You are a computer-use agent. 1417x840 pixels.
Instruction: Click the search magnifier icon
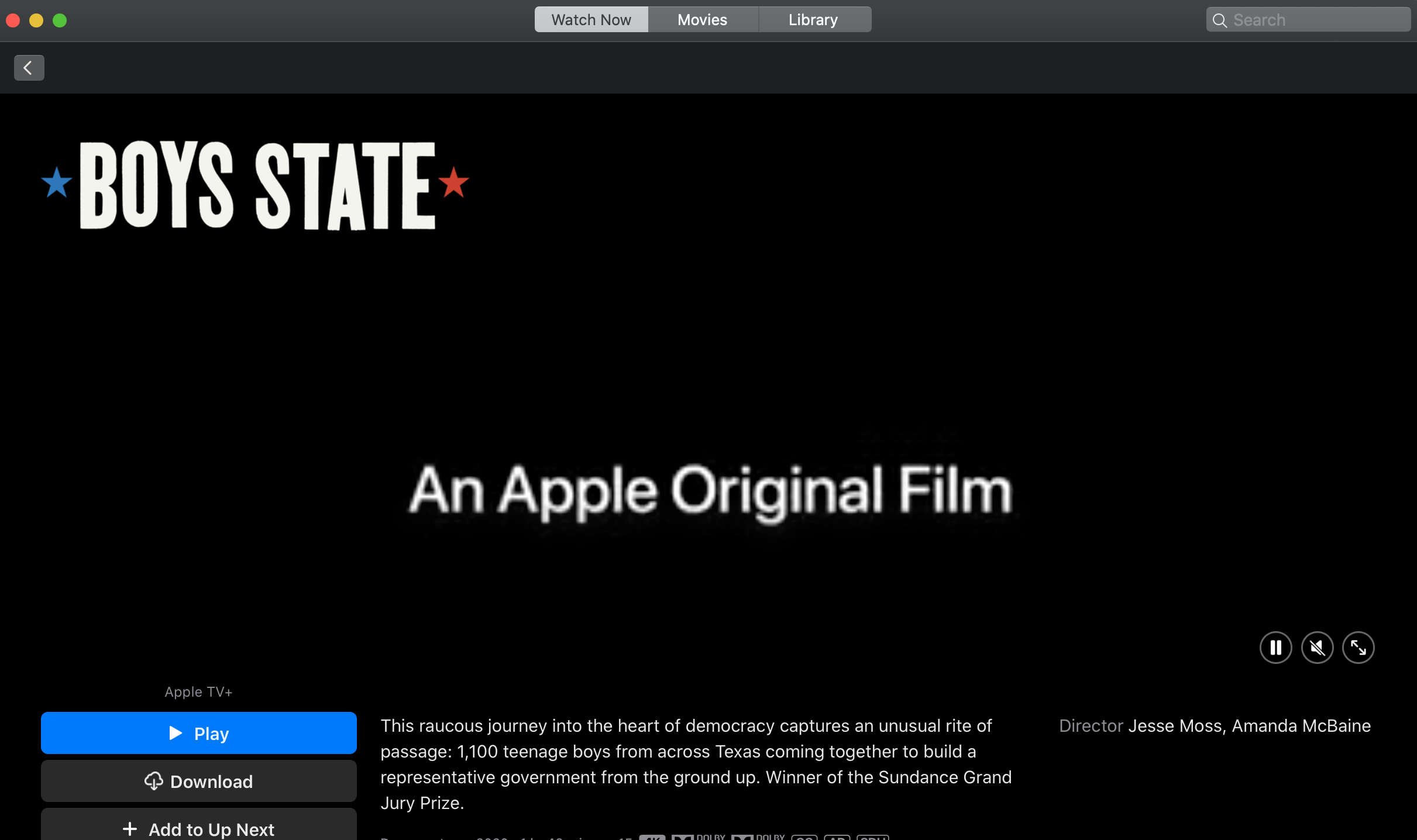tap(1219, 20)
